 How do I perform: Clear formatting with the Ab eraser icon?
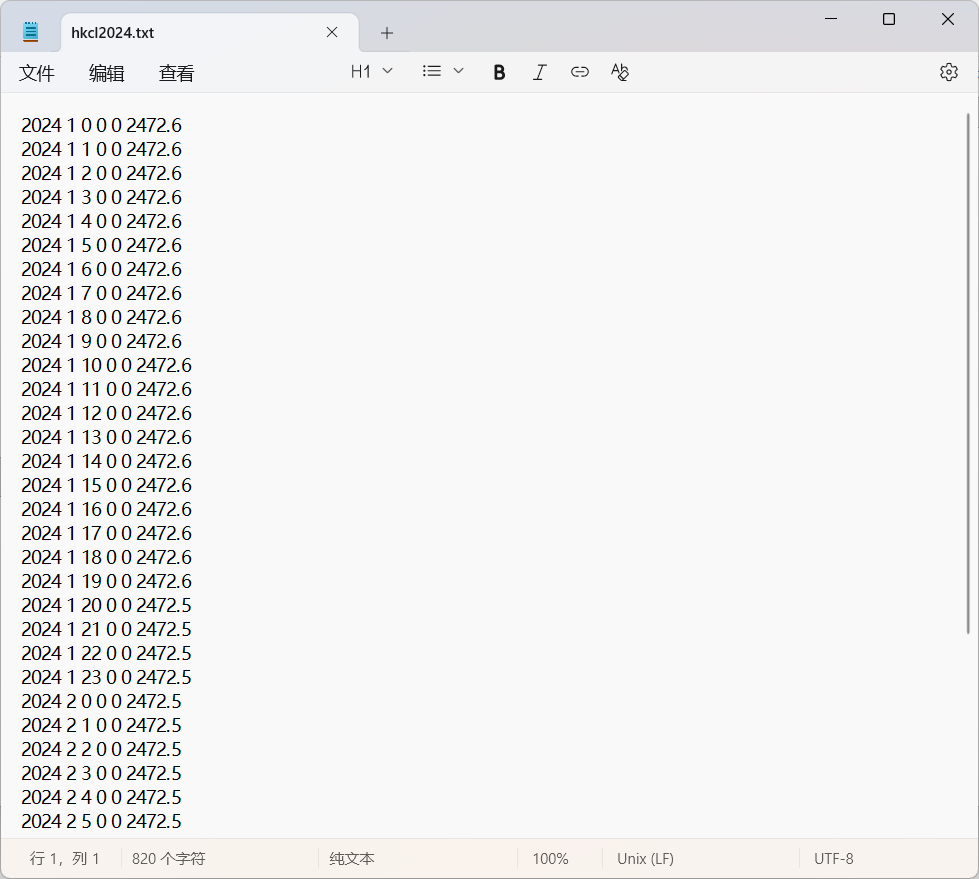tap(620, 72)
